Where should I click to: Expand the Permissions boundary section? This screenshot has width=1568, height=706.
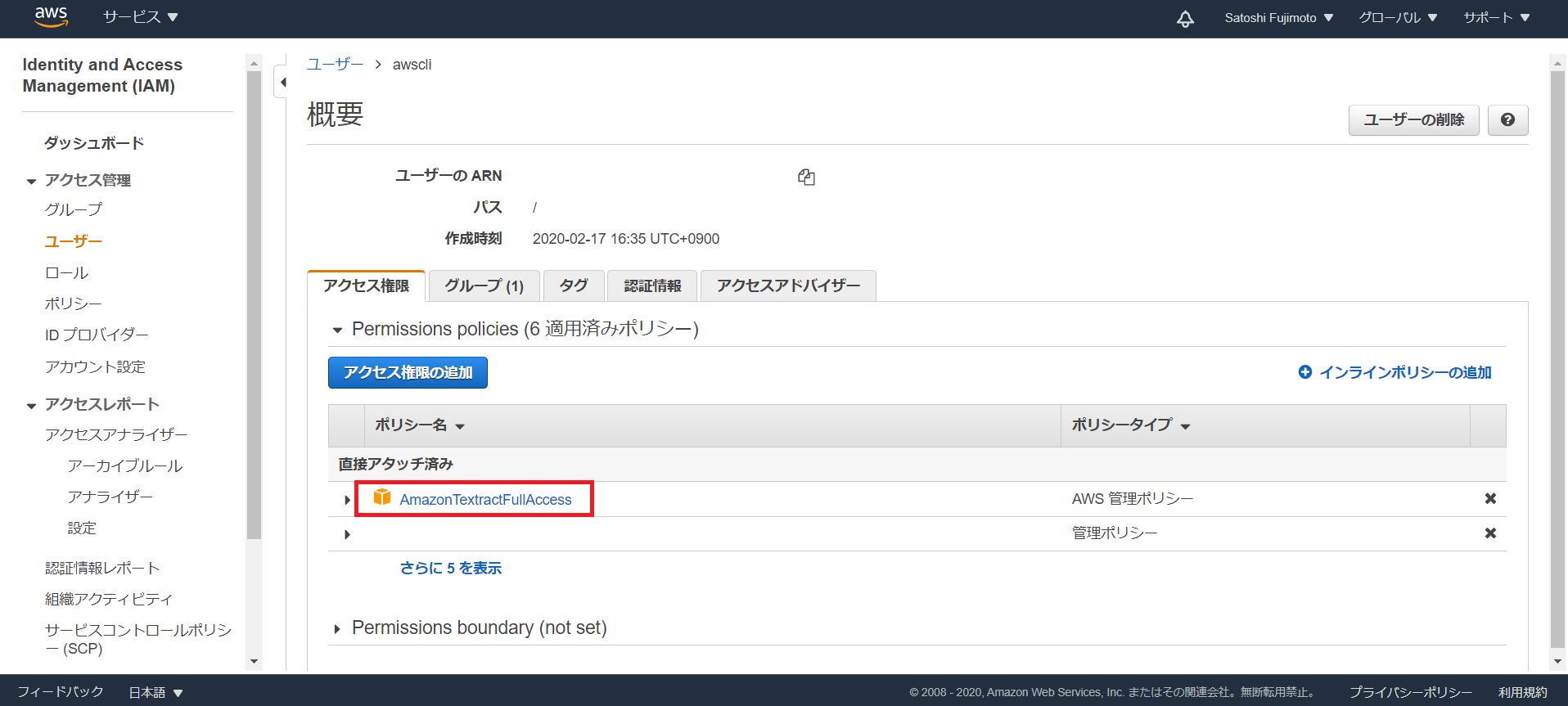[x=337, y=628]
